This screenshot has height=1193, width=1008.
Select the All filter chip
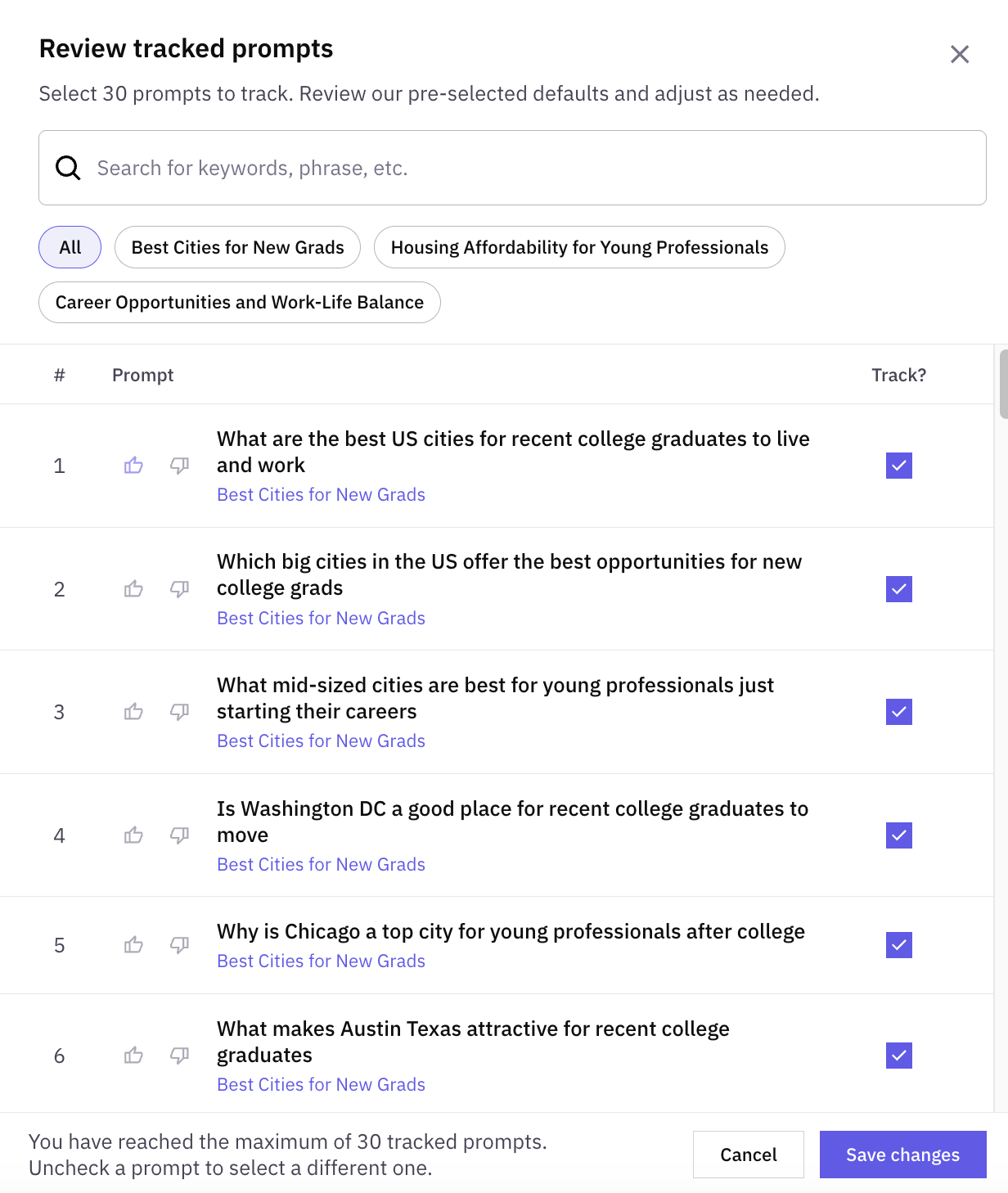(70, 247)
